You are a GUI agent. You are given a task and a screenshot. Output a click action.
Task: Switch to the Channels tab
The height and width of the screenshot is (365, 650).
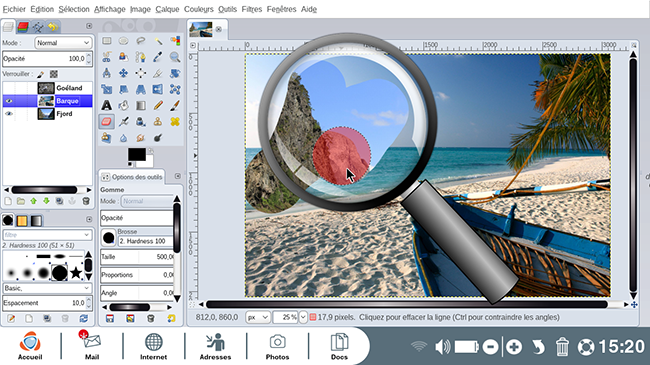[23, 27]
